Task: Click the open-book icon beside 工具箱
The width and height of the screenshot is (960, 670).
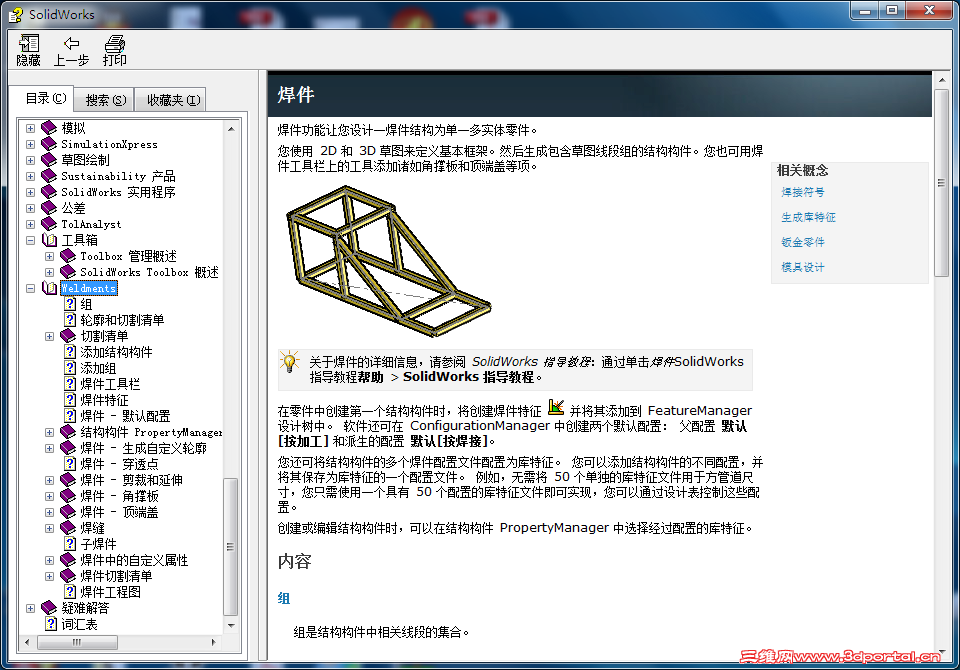Action: pyautogui.click(x=49, y=240)
